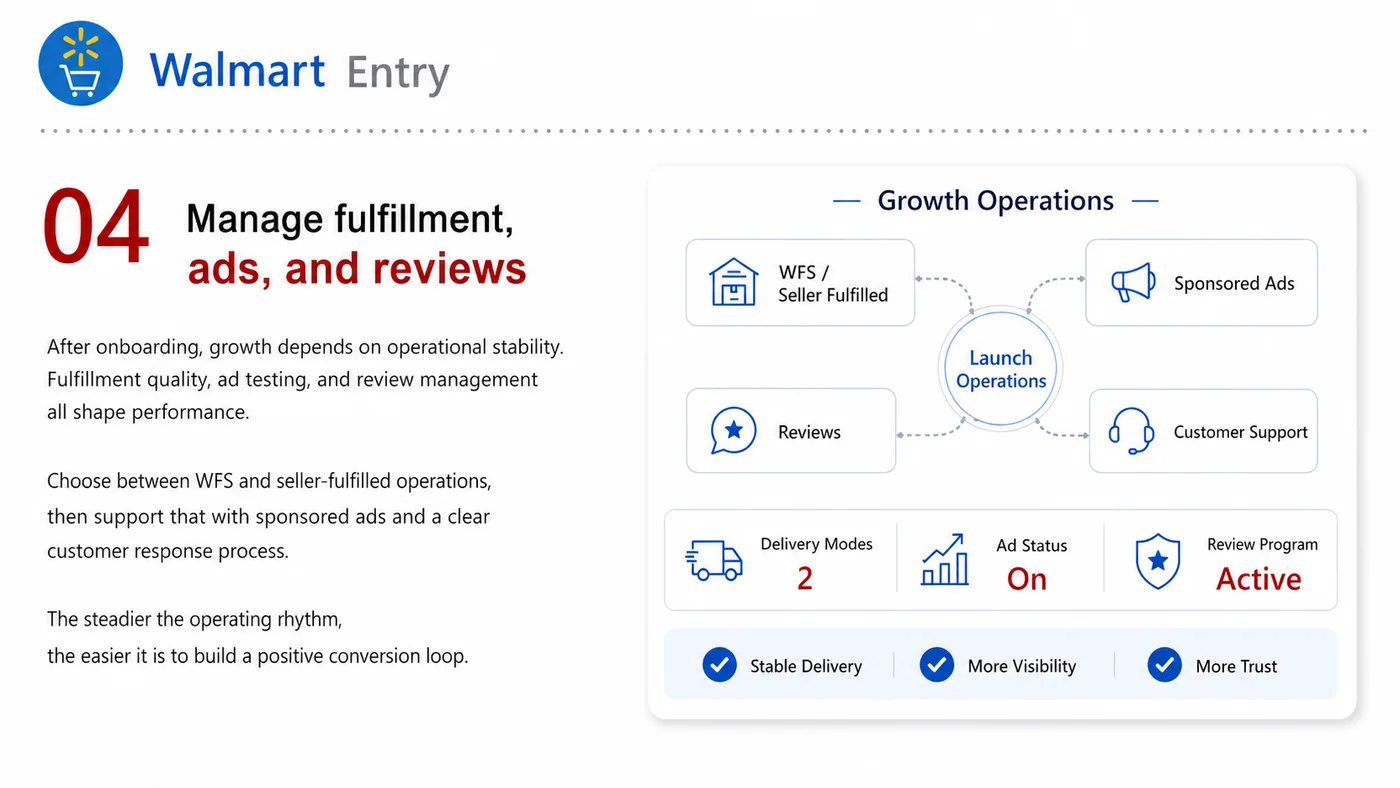The height and width of the screenshot is (788, 1400).
Task: Click the headset icon beside Customer Support
Action: coord(1131,431)
